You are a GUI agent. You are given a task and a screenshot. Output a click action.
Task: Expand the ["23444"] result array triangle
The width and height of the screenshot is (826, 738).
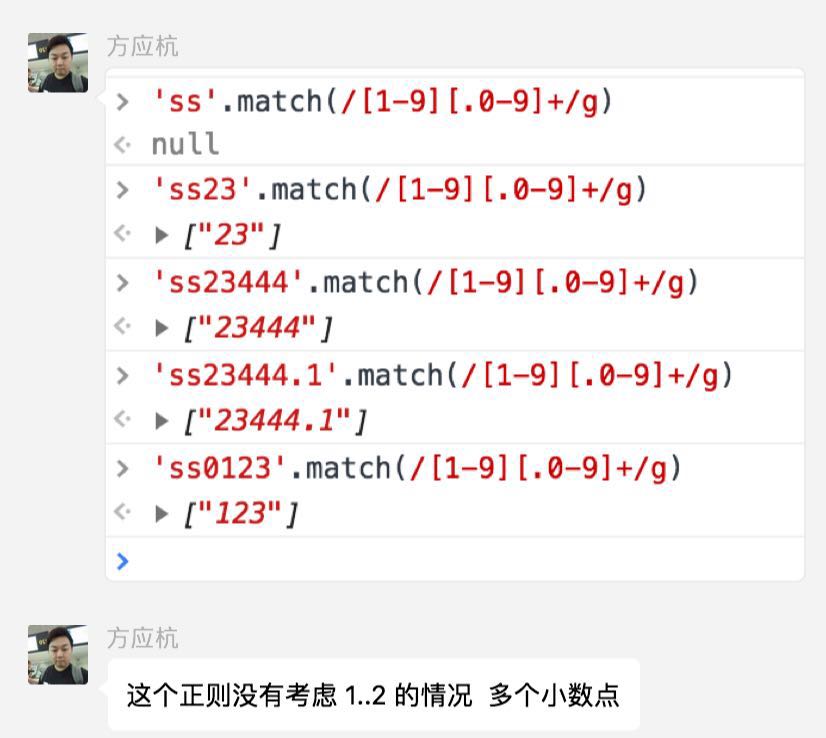pos(162,328)
